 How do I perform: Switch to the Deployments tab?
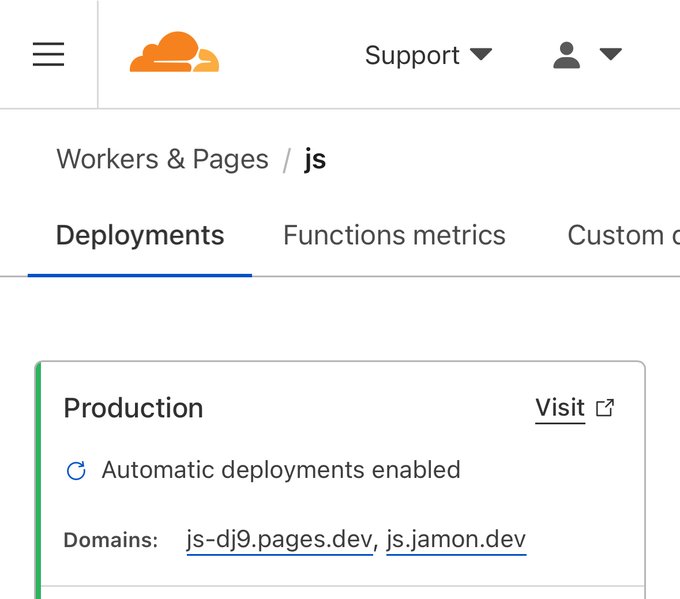pos(140,235)
